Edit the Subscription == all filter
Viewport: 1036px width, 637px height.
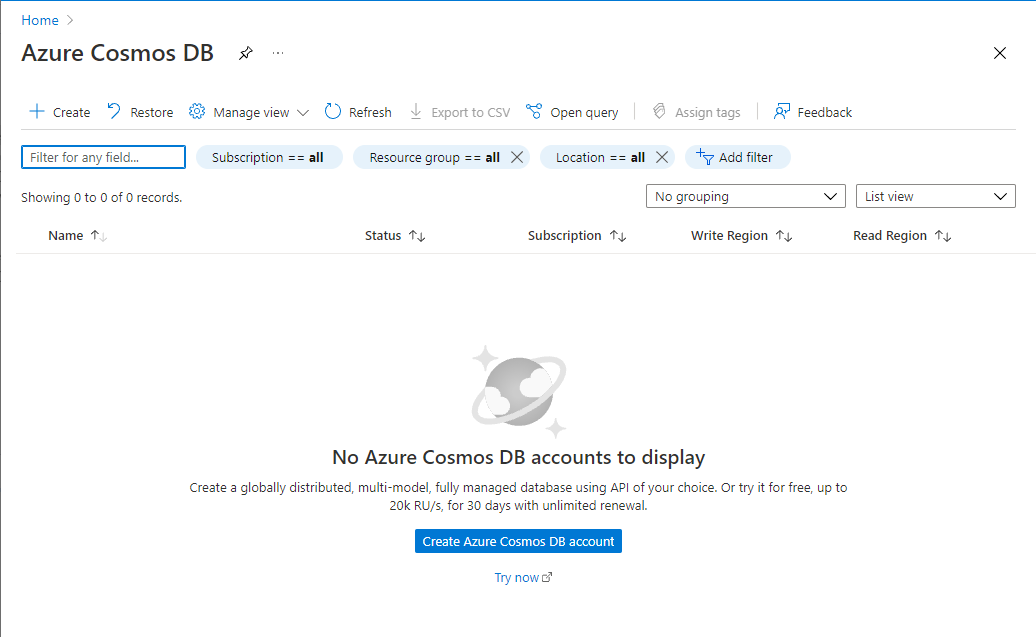click(x=269, y=157)
